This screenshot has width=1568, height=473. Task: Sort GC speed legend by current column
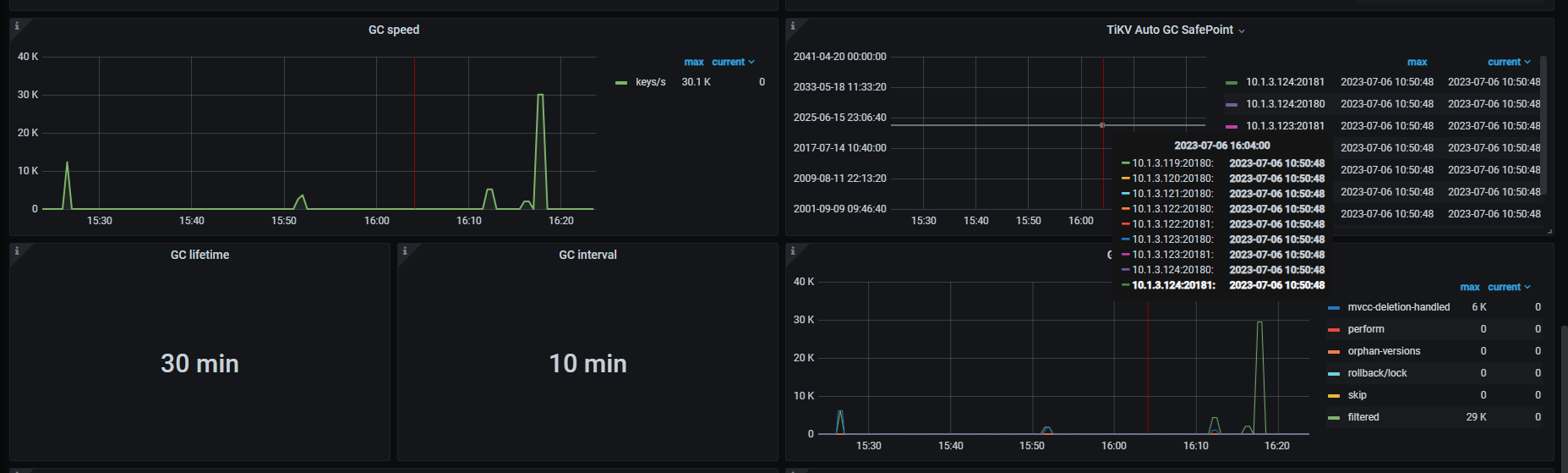coord(732,62)
